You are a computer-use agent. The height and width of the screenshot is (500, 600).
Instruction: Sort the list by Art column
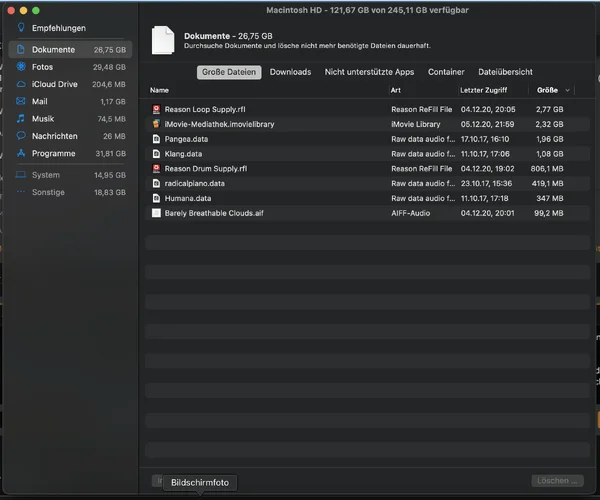(x=396, y=90)
